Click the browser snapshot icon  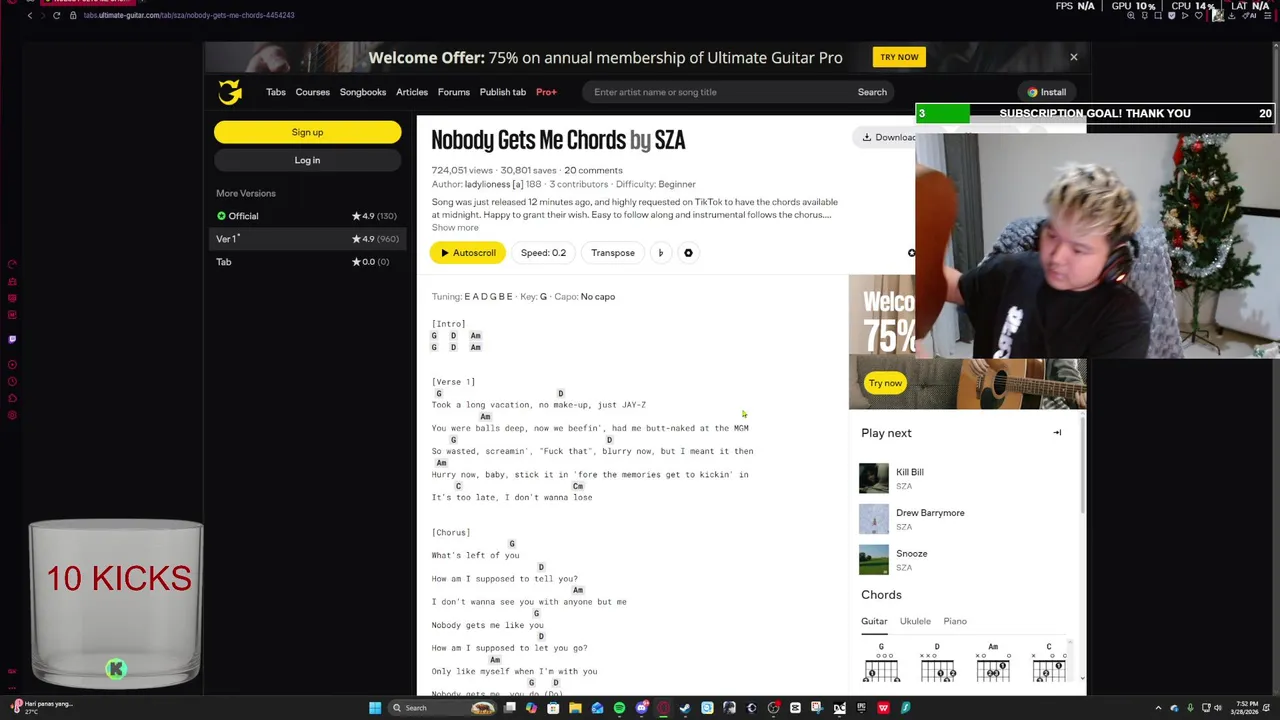(1158, 15)
